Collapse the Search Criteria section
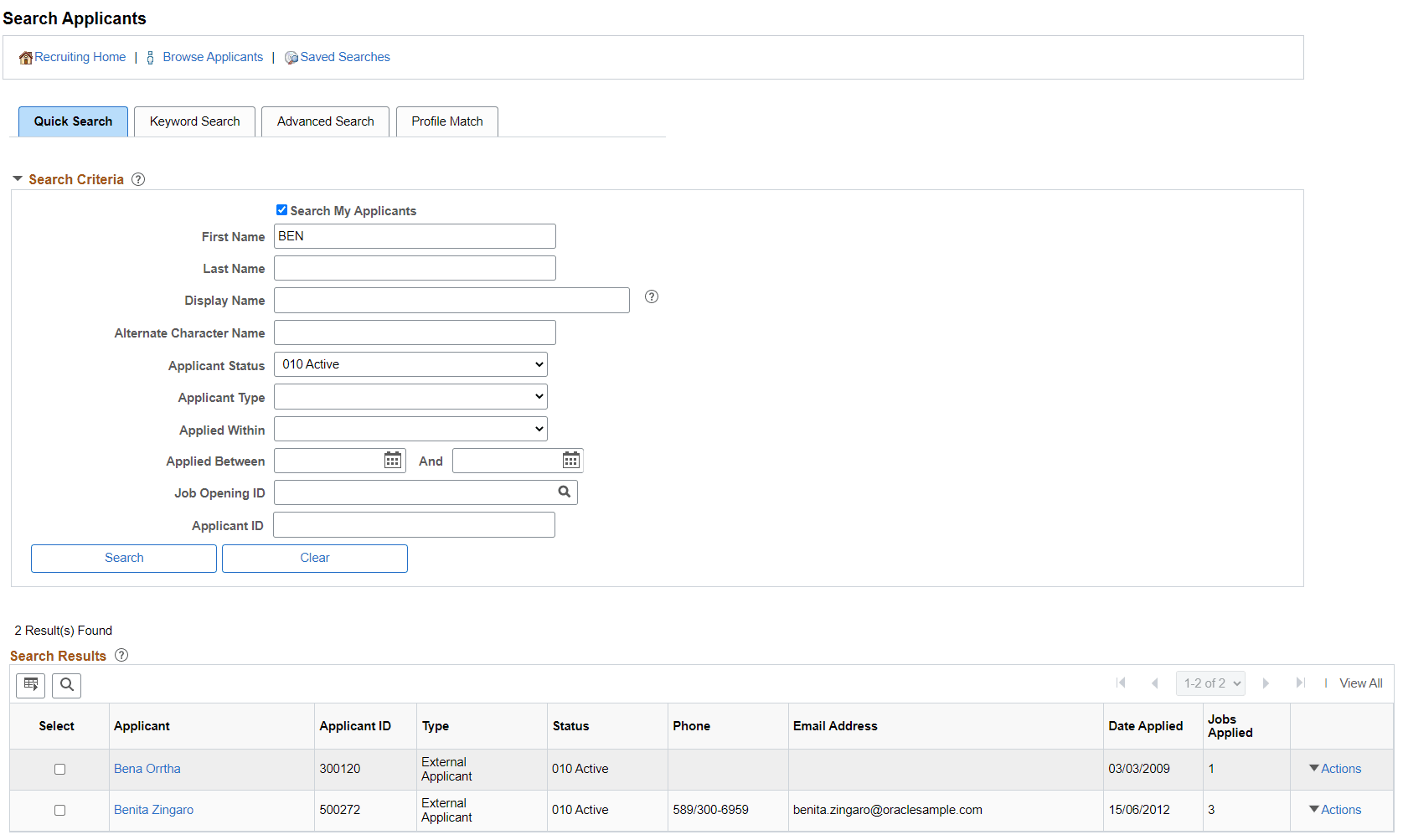1403x840 pixels. tap(17, 178)
